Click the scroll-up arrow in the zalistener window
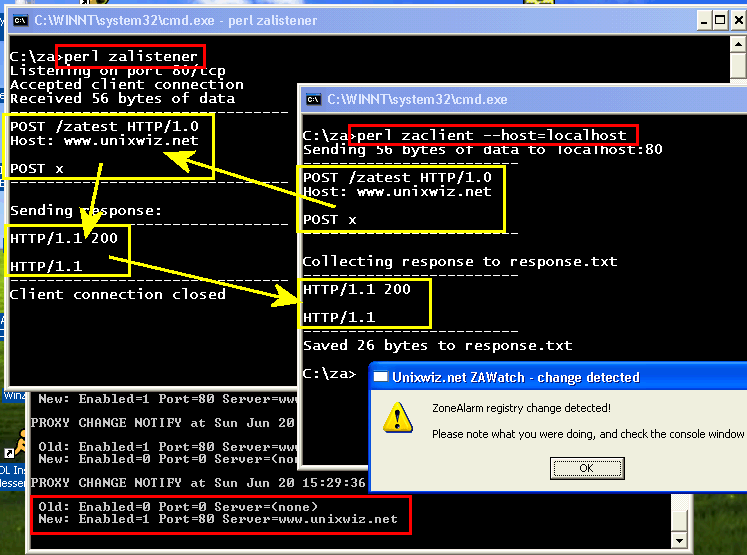 (x=737, y=45)
